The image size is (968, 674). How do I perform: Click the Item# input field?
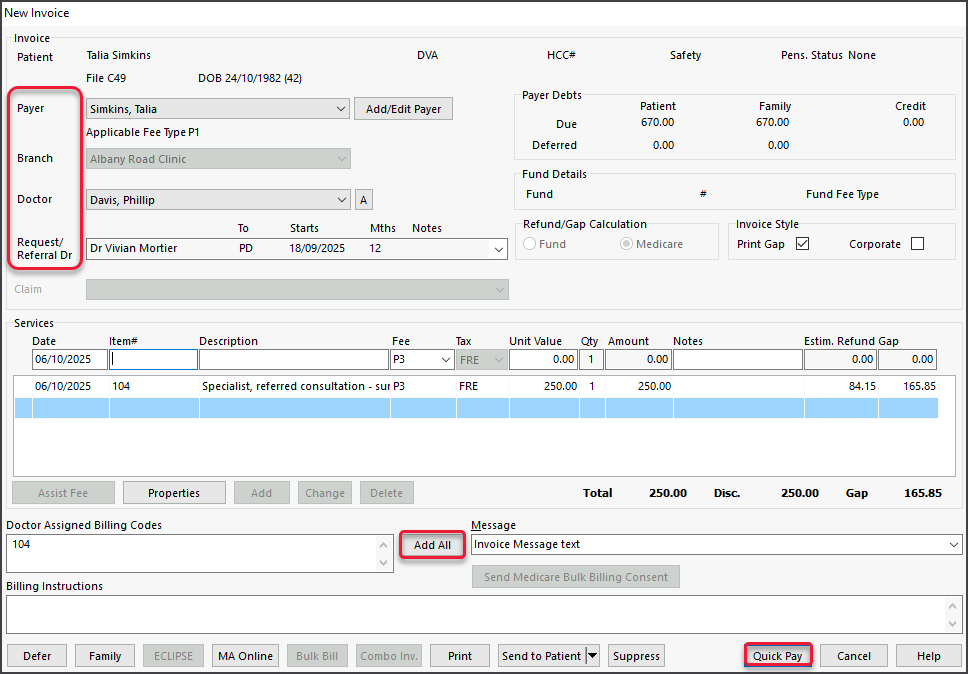[x=154, y=359]
